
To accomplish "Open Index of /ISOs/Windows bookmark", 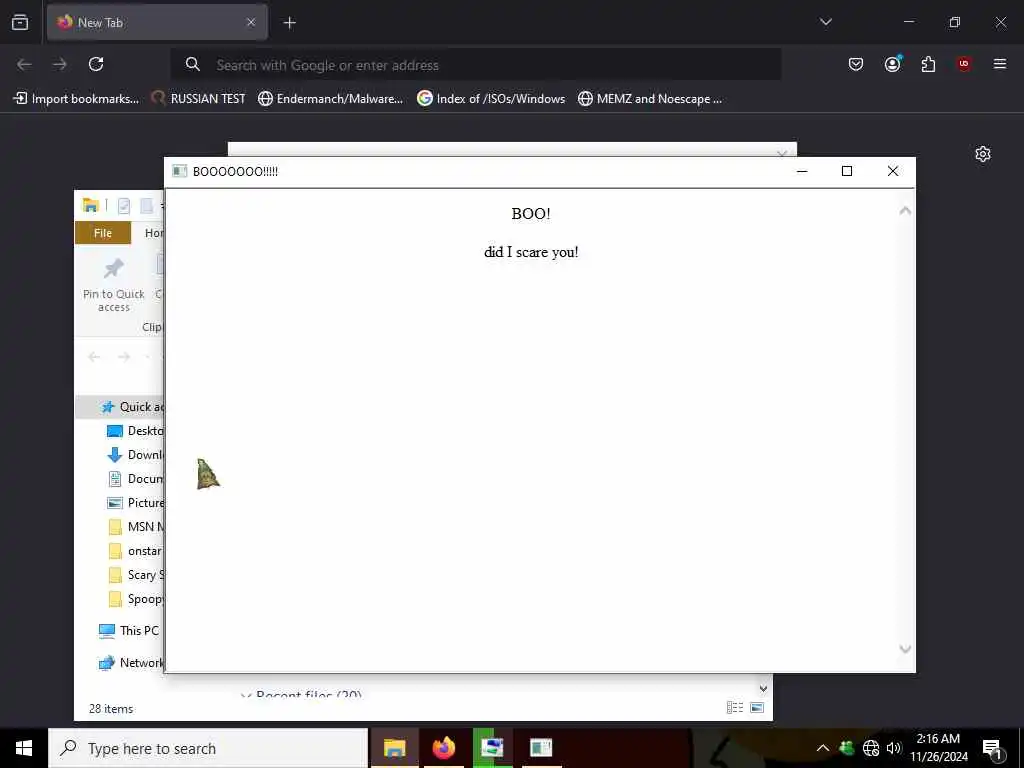I will 491,99.
